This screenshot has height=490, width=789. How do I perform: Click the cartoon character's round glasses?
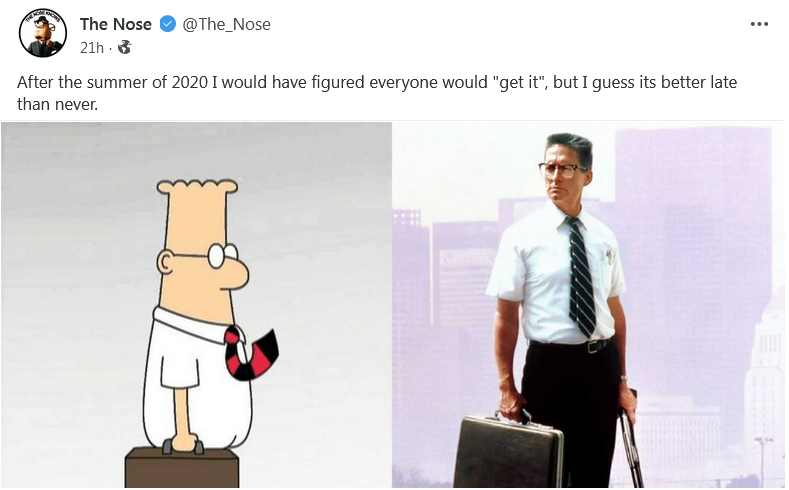[223, 256]
